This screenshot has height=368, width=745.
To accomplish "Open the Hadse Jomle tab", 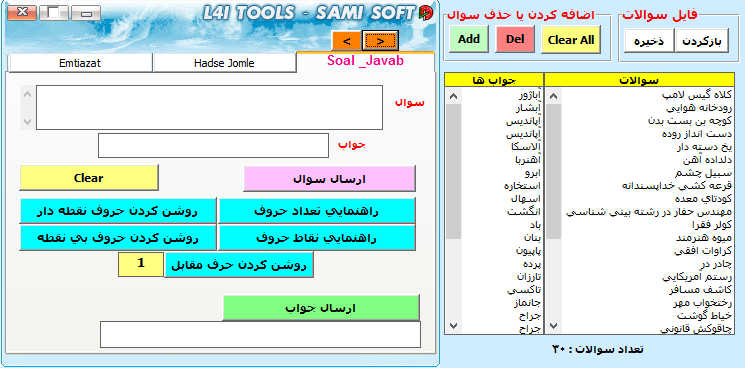I will 224,63.
